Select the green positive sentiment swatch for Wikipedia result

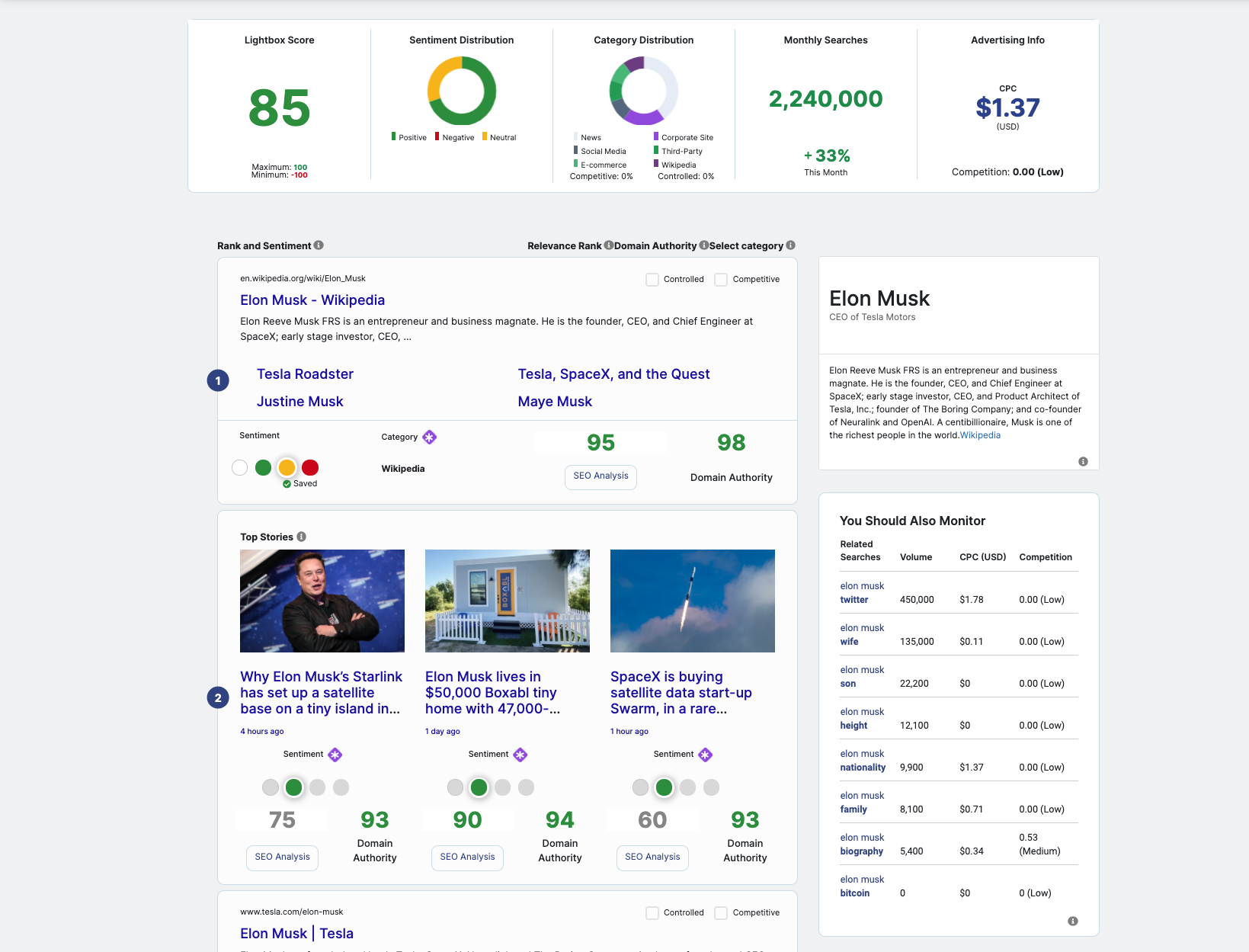[x=263, y=467]
